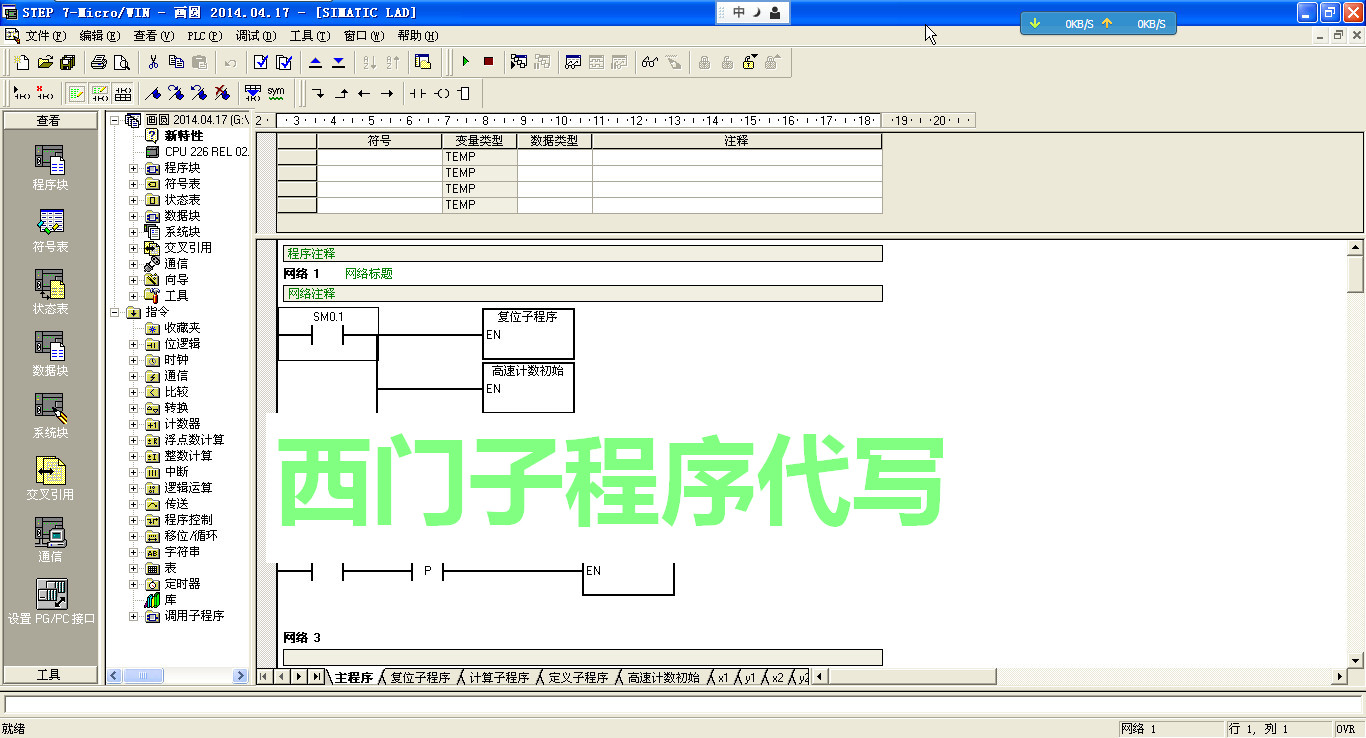
Task: Save the project using the disk icon
Action: point(67,62)
